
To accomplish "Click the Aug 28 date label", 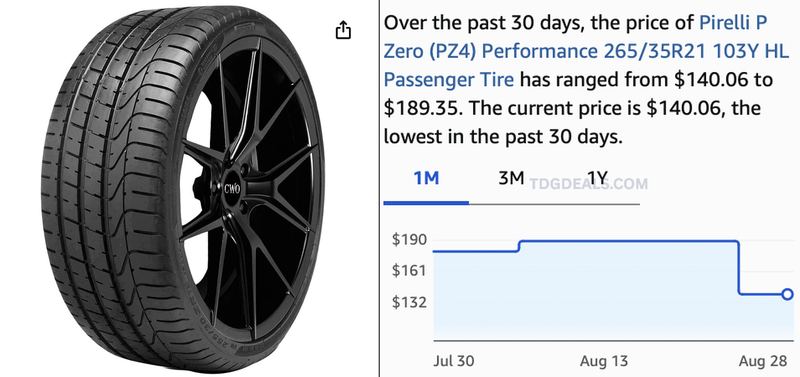I will pyautogui.click(x=763, y=361).
